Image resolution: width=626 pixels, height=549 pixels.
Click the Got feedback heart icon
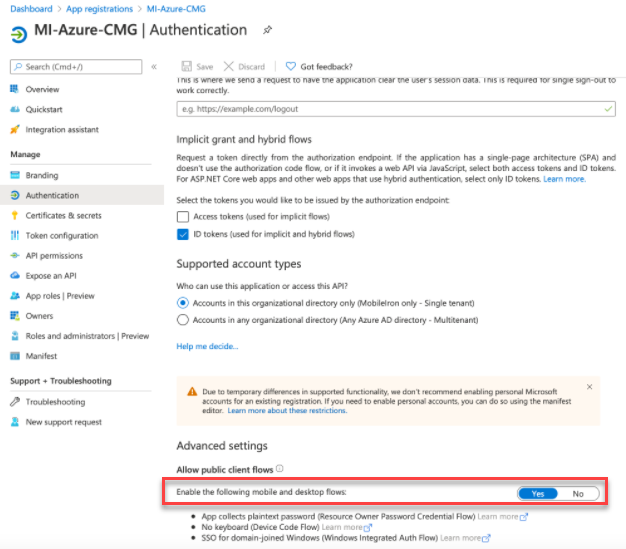291,66
